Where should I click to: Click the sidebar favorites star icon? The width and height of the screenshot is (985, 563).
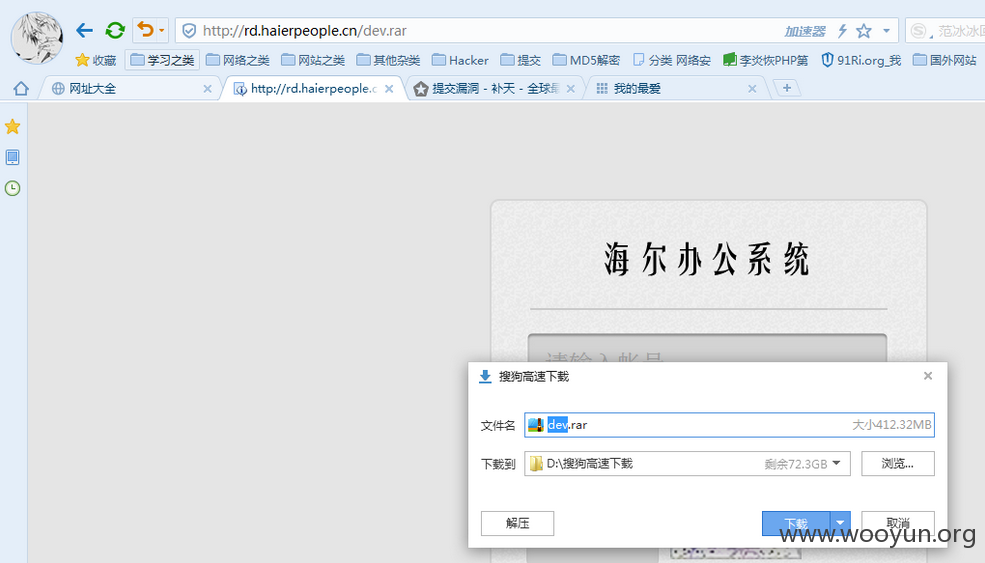[13, 127]
